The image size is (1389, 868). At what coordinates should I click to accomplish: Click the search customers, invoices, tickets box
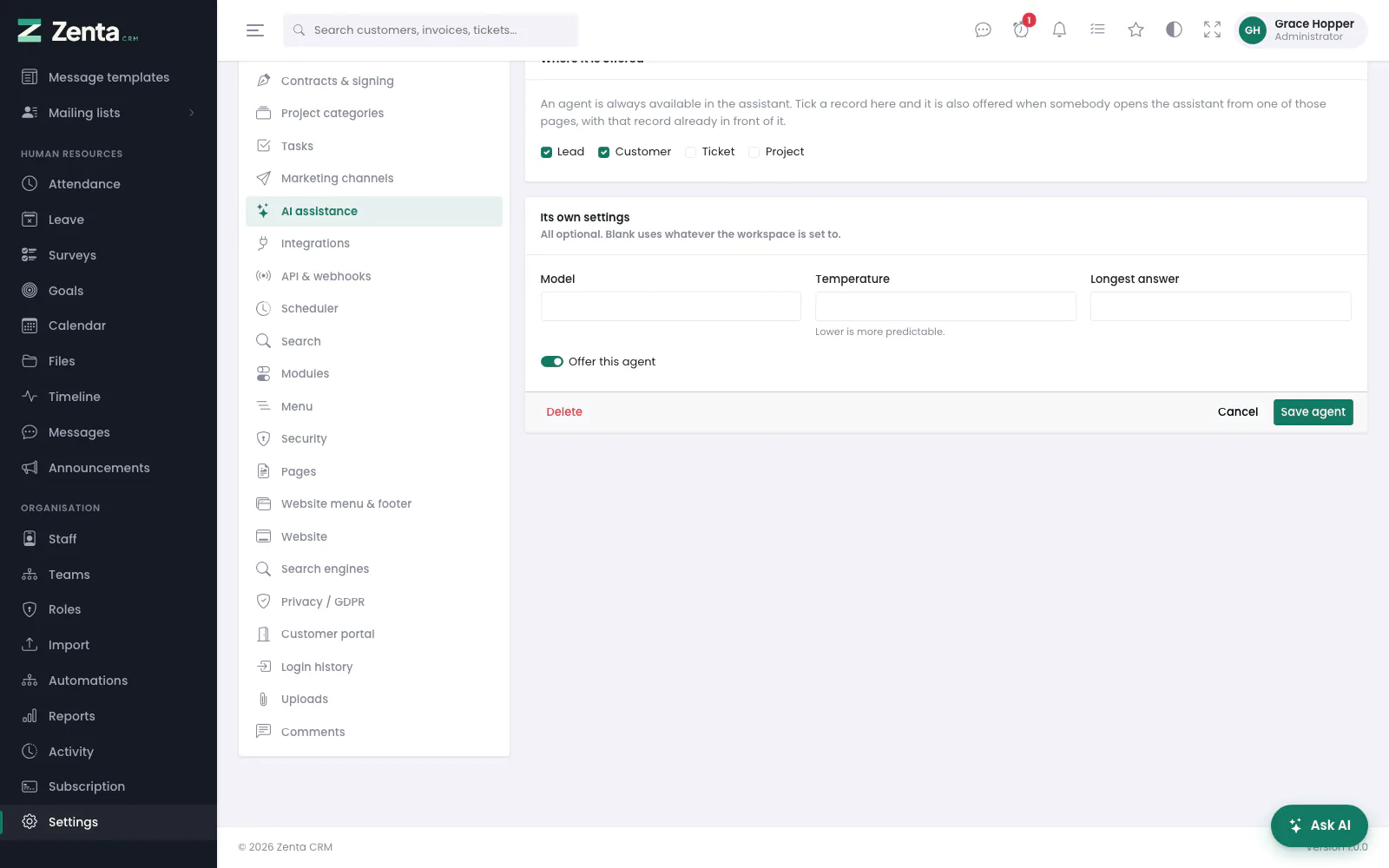431,30
